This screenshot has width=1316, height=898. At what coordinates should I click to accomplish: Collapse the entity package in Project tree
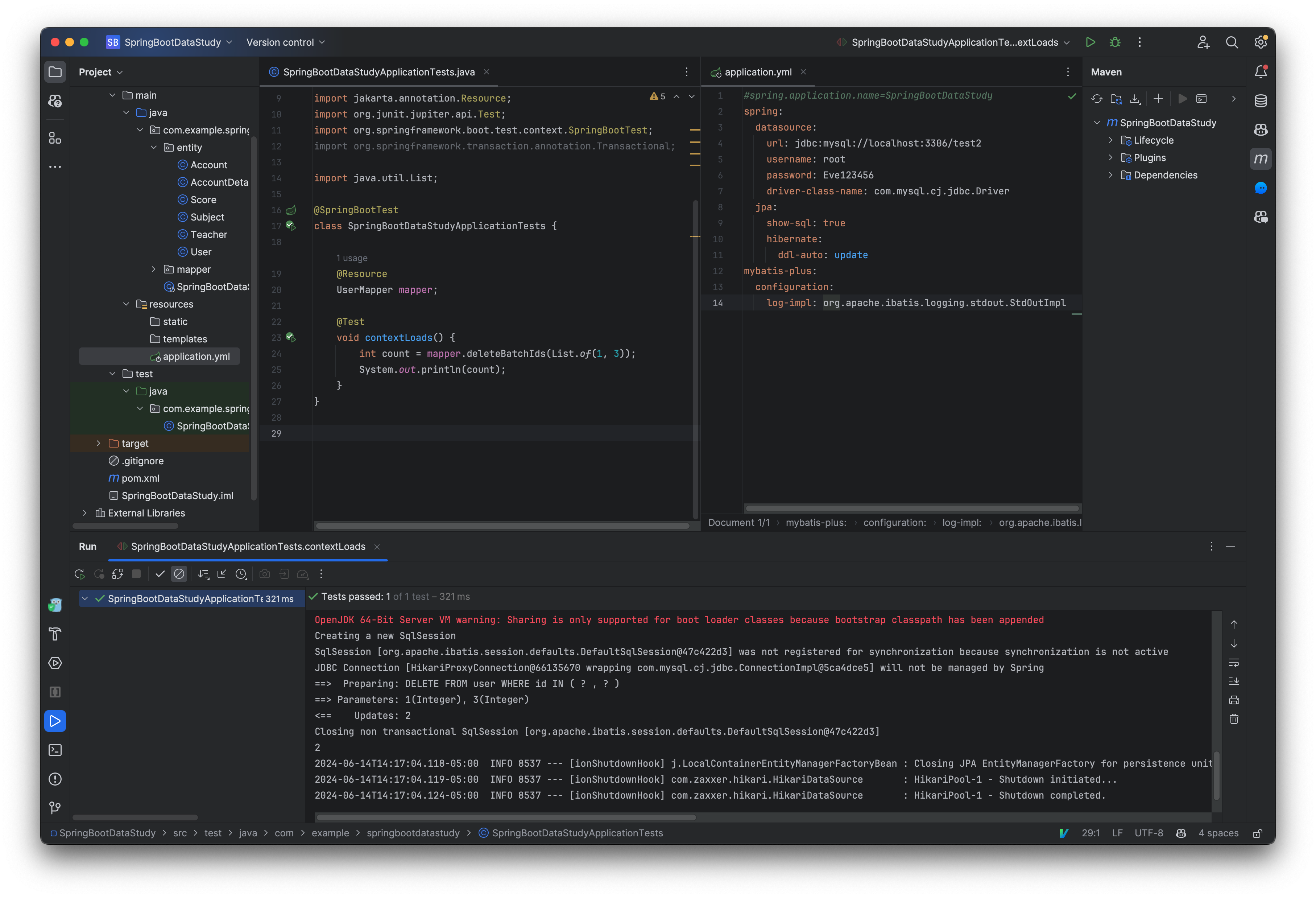point(153,147)
